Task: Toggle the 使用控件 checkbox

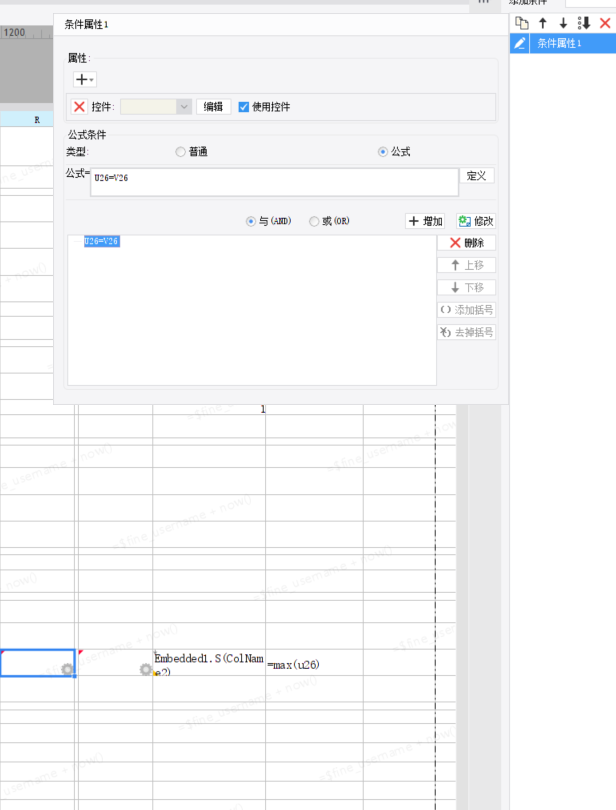Action: pos(243,107)
